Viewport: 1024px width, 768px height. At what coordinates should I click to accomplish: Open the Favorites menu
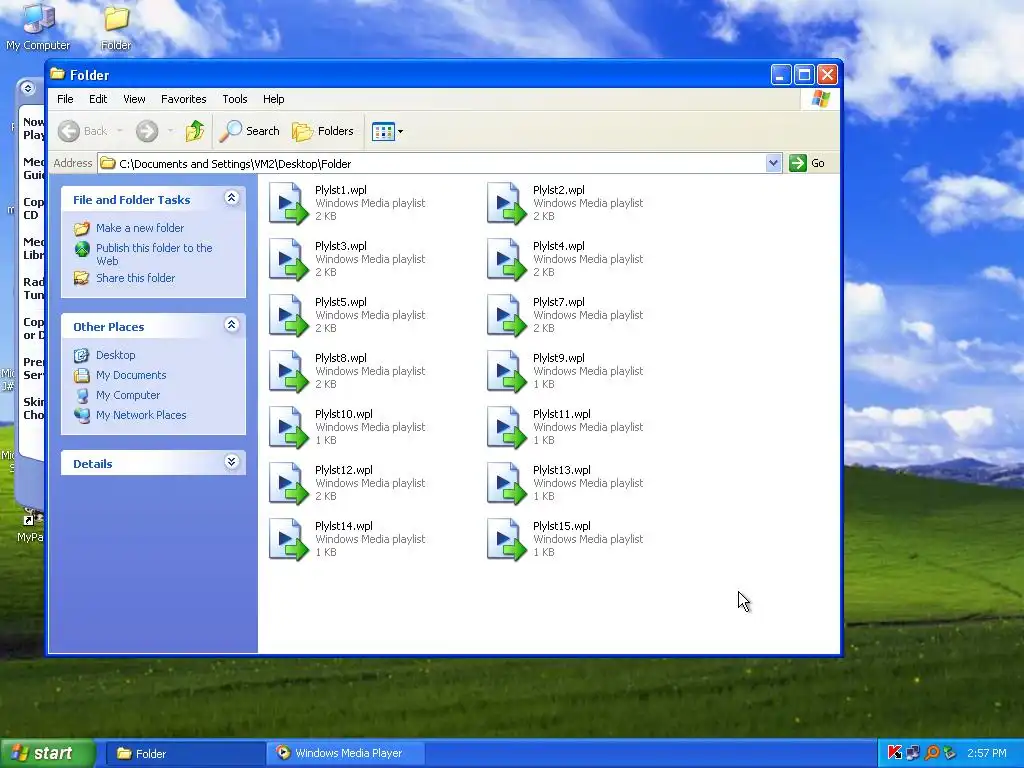coord(184,99)
